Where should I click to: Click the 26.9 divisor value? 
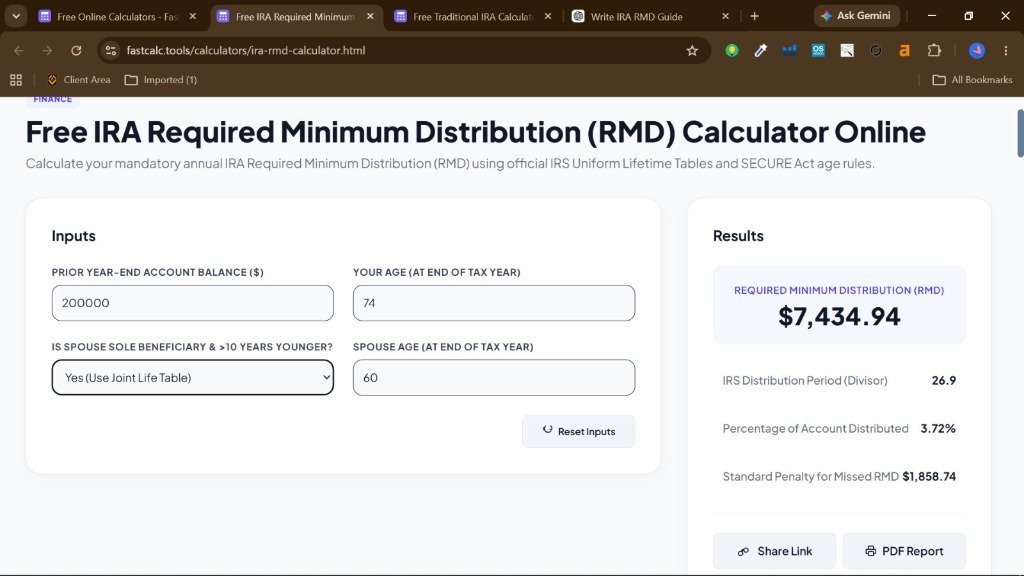[944, 380]
